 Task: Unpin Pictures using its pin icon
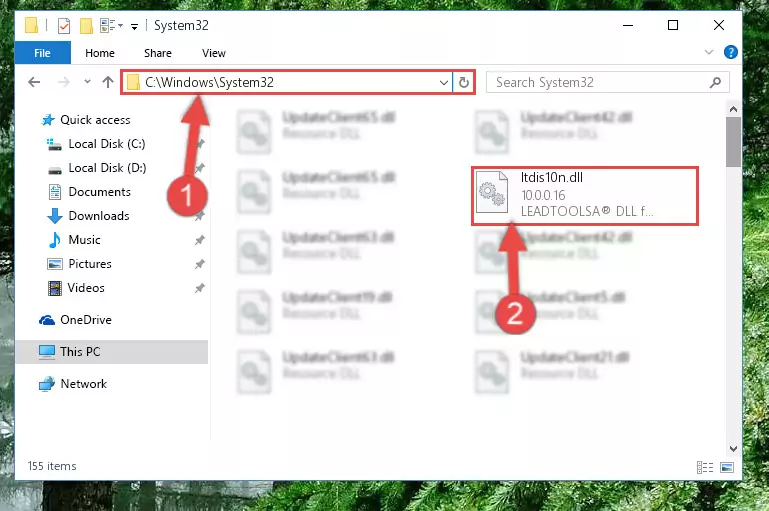199,264
